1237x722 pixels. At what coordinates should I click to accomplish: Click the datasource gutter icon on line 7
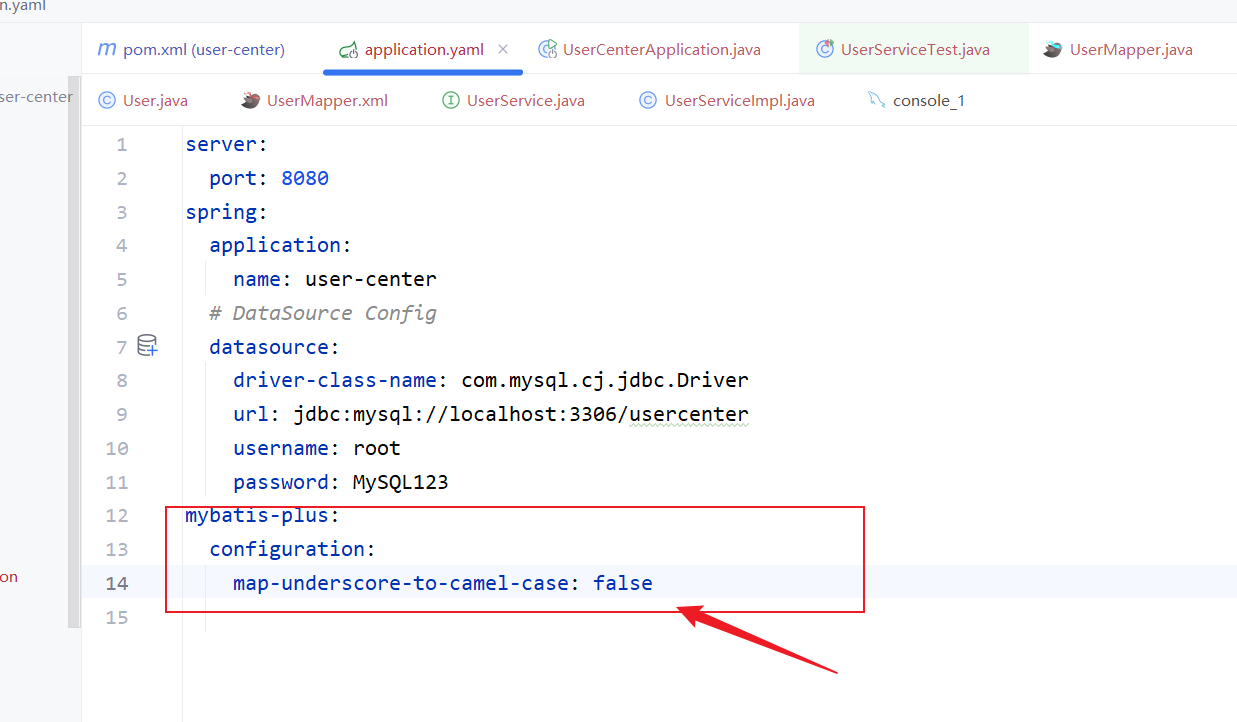(x=147, y=346)
